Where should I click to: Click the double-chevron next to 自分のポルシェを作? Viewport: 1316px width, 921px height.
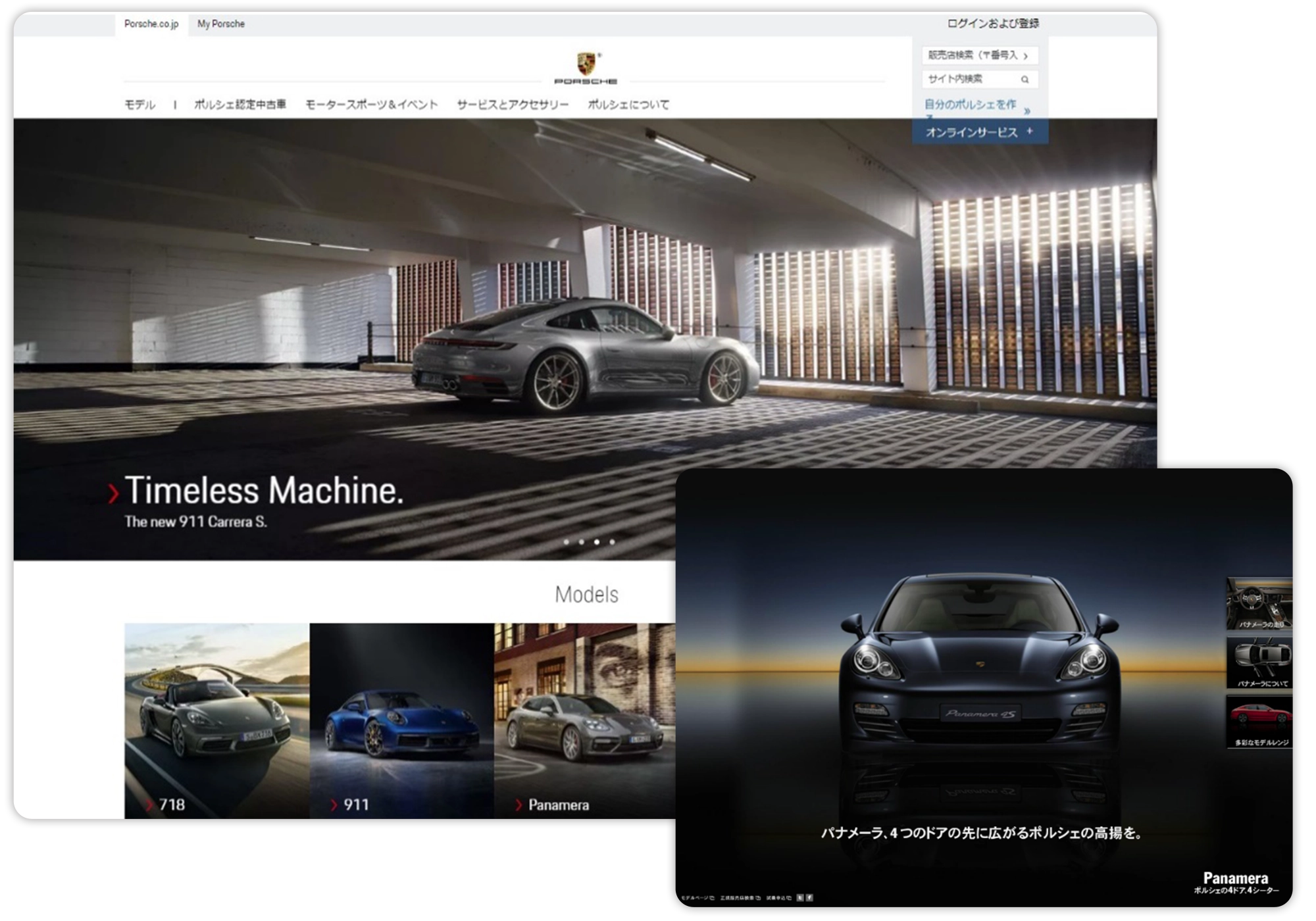point(1027,111)
